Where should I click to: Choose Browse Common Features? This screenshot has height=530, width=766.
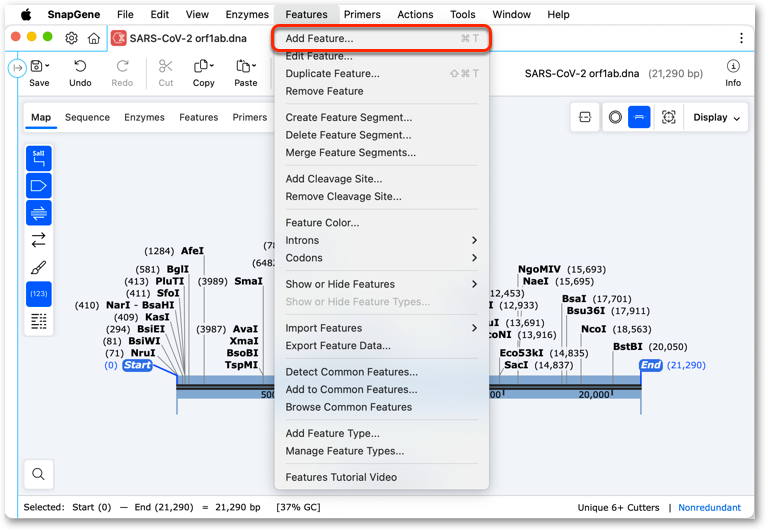(382, 407)
